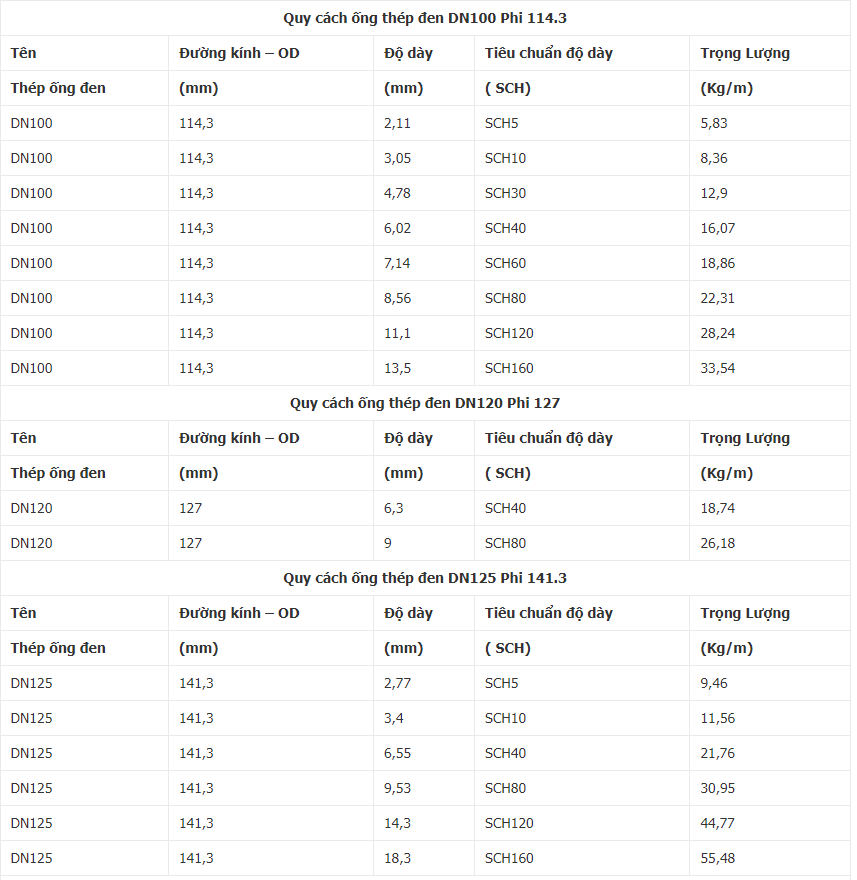Click the weight value 11,56
This screenshot has width=857, height=880.
point(718,718)
